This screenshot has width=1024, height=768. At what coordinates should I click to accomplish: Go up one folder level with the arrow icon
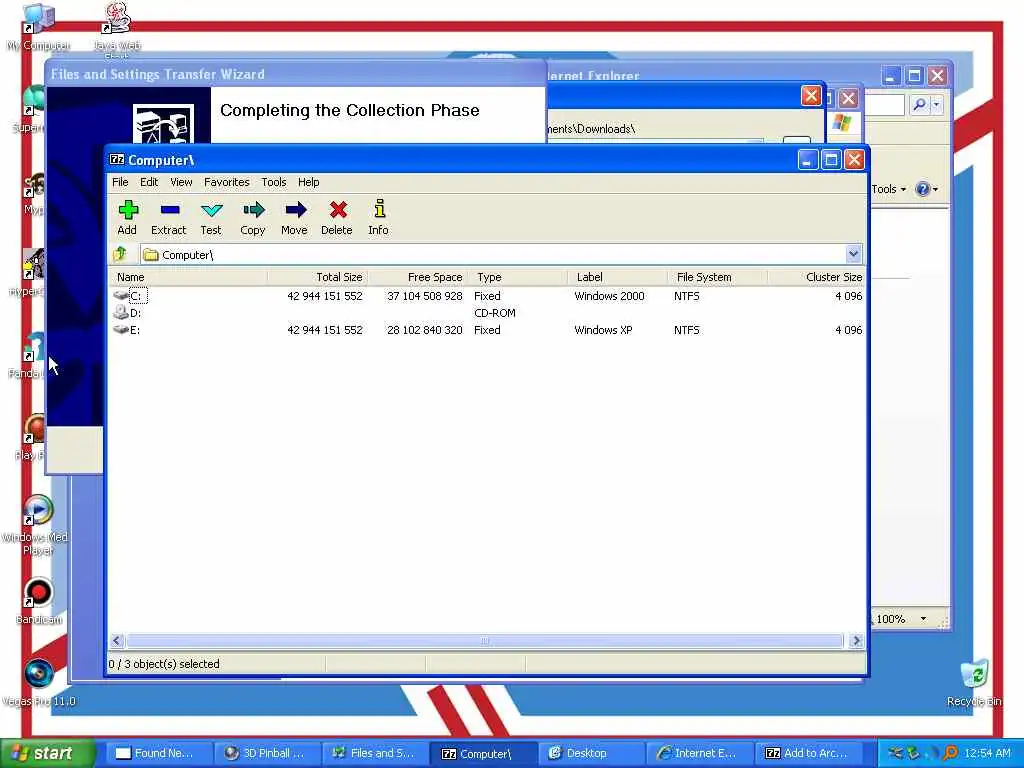pos(120,254)
